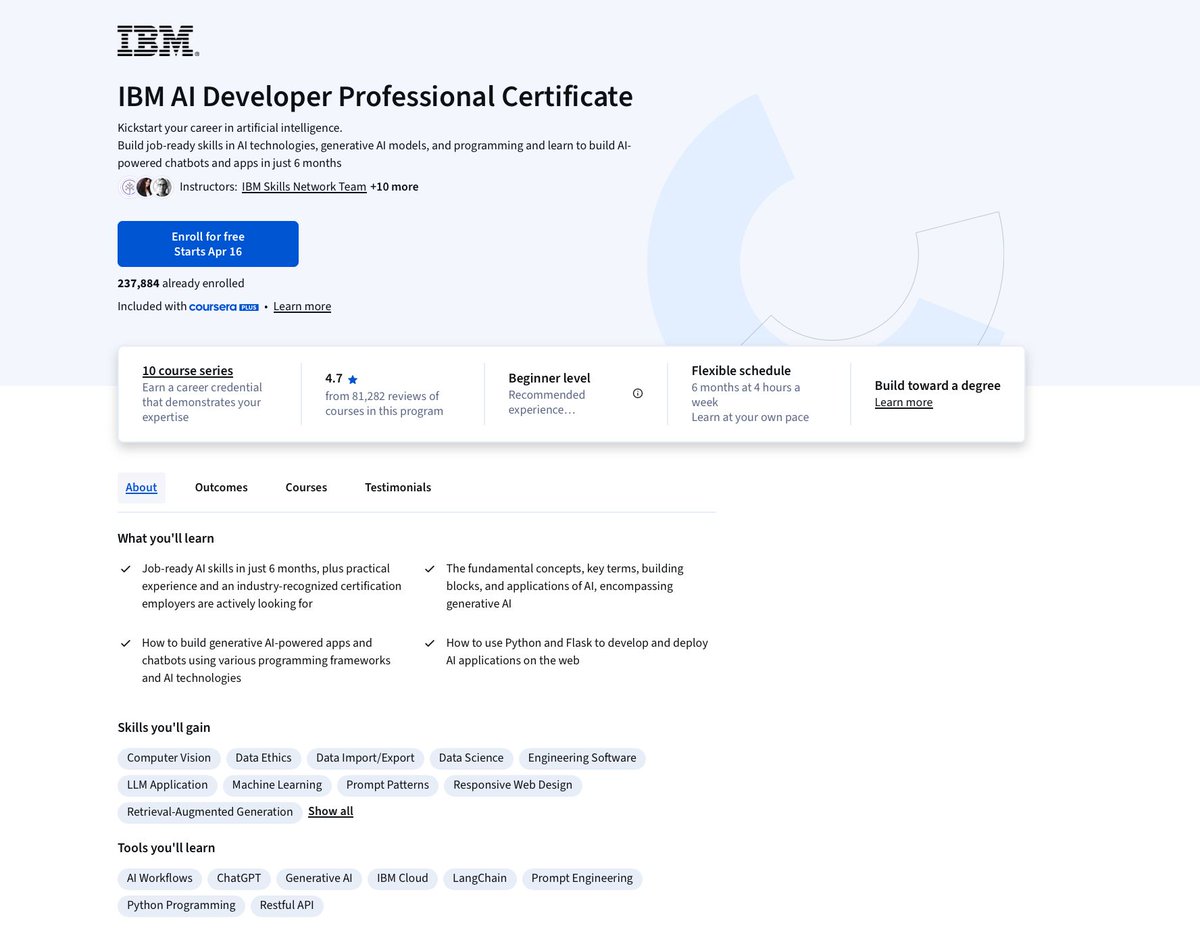The image size is (1200, 938).
Task: Open the IBM Skills Network Team page
Action: click(x=303, y=186)
